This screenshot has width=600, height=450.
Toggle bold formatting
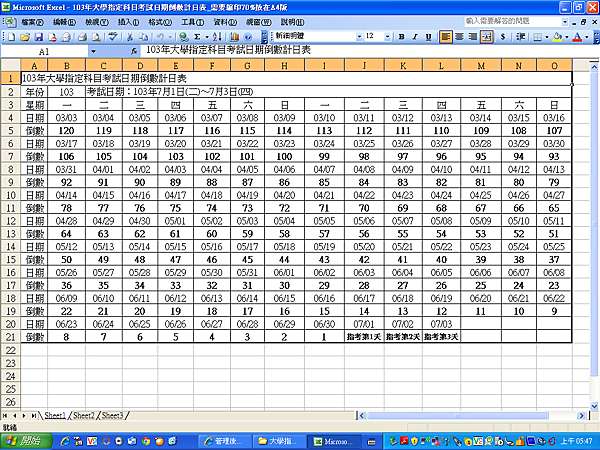click(x=401, y=37)
